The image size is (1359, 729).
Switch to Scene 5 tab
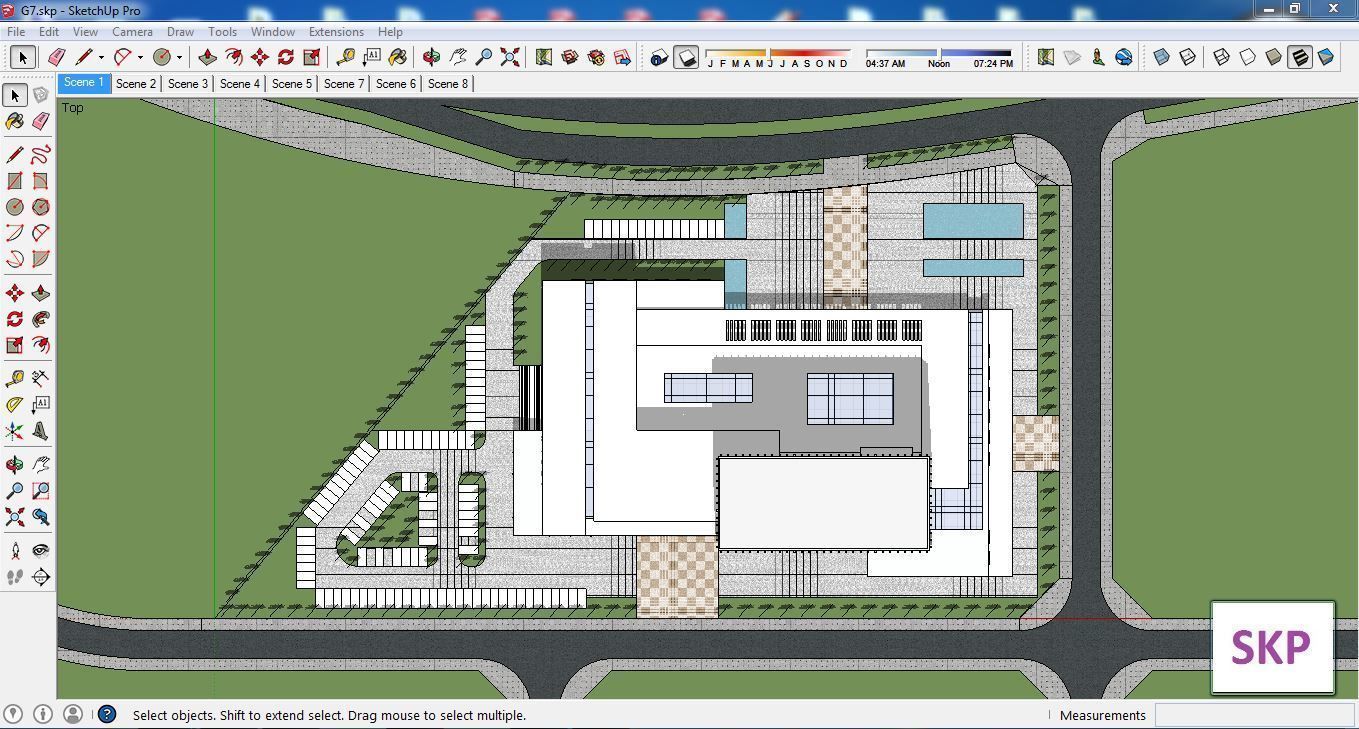pos(292,84)
